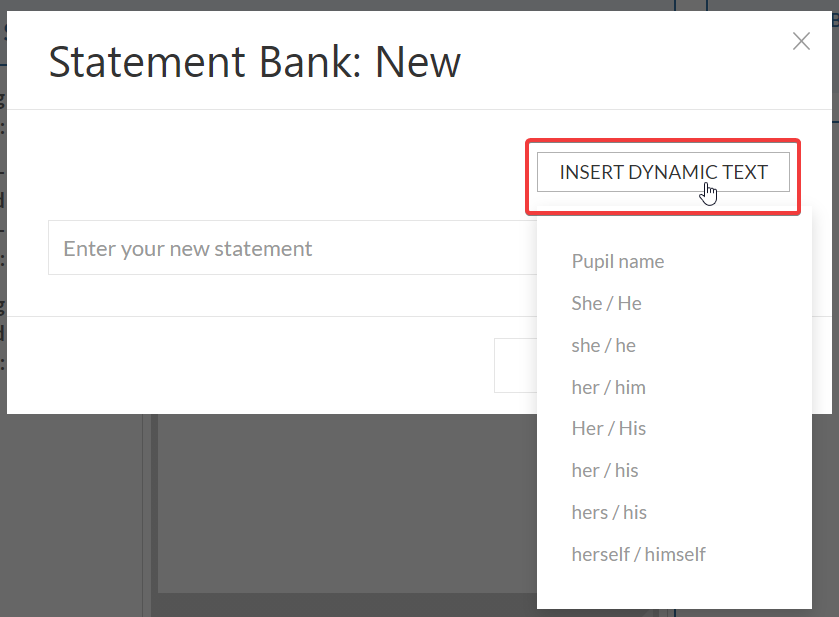839x617 pixels.
Task: Click the partially hidden footer button
Action: [x=515, y=365]
